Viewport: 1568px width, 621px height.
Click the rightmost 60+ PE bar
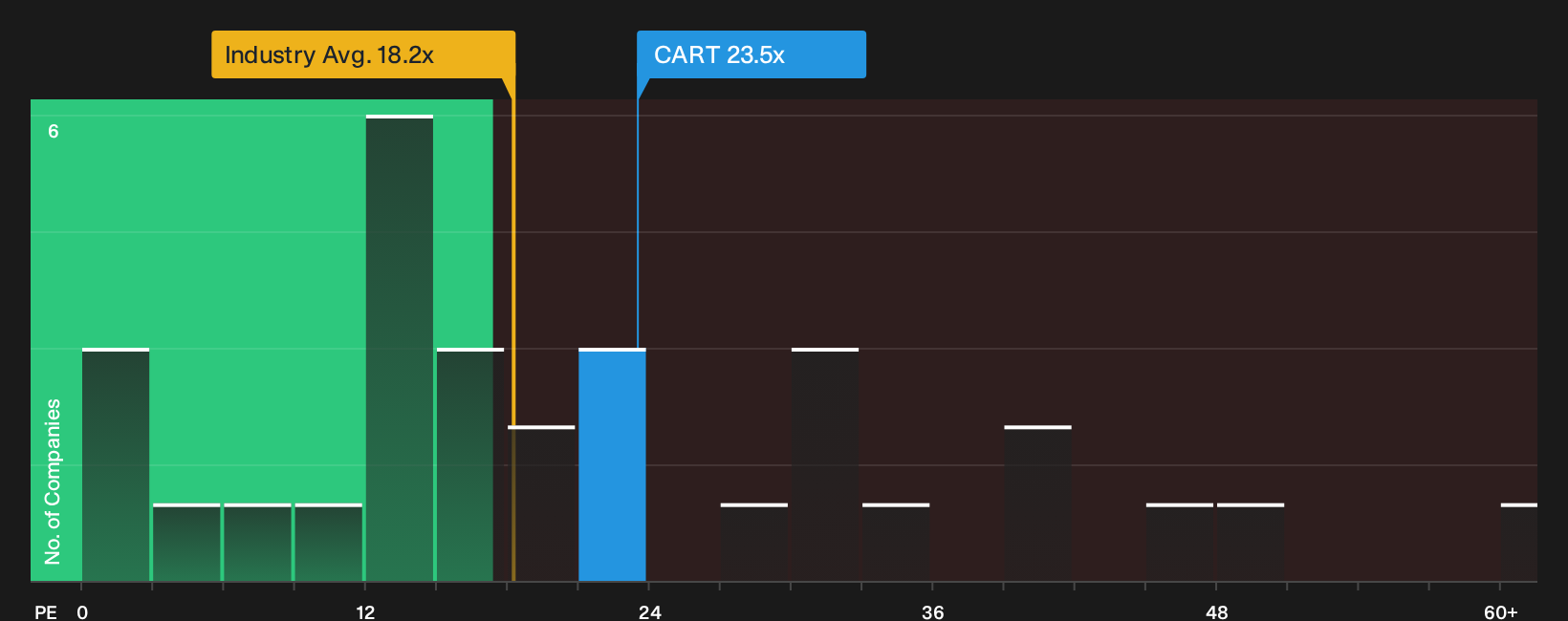coord(1519,543)
